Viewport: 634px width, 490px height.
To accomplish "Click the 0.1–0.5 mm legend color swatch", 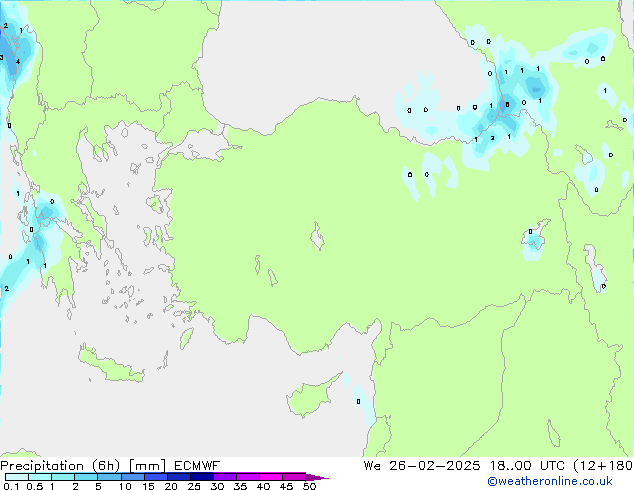I will tap(17, 477).
